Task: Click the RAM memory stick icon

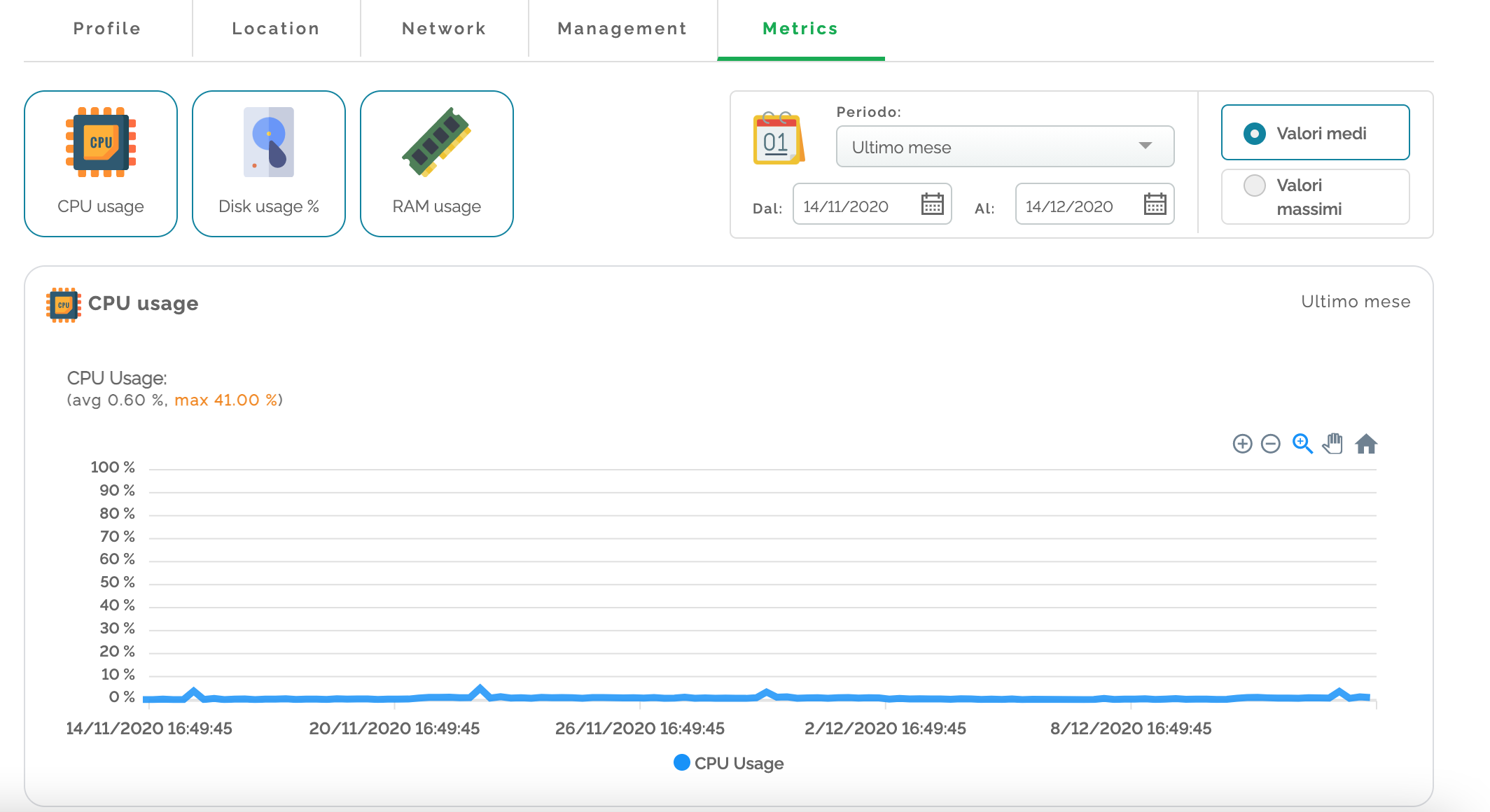Action: click(436, 141)
